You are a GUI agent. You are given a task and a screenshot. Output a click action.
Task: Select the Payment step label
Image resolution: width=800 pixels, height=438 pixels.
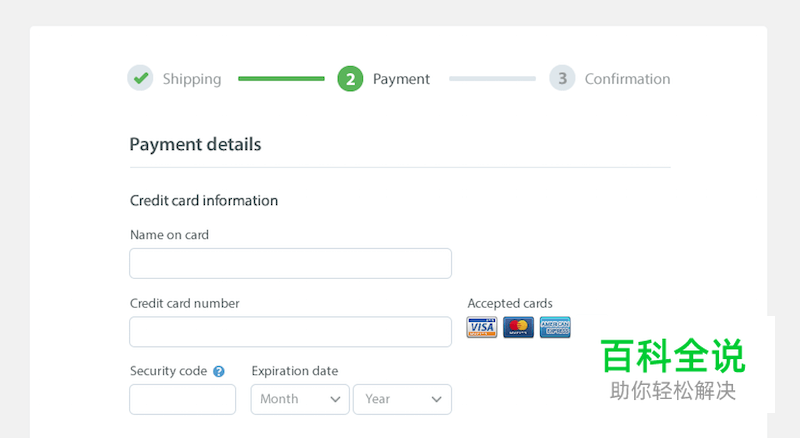[x=401, y=79]
